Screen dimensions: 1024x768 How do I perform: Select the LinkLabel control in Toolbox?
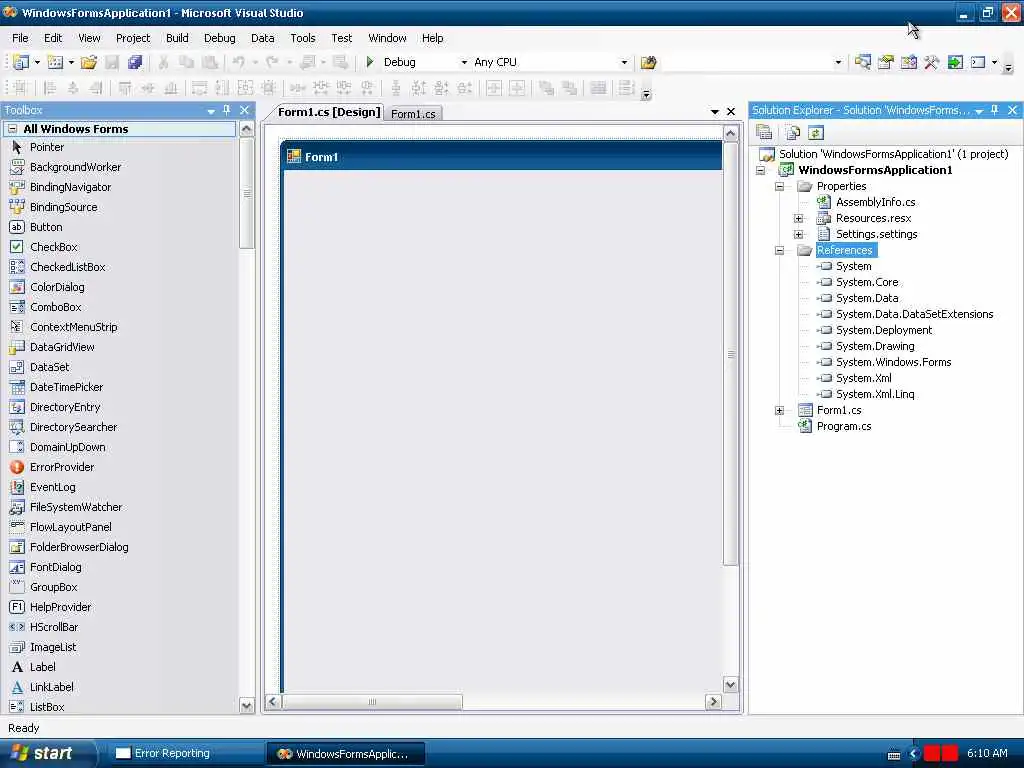119,687
